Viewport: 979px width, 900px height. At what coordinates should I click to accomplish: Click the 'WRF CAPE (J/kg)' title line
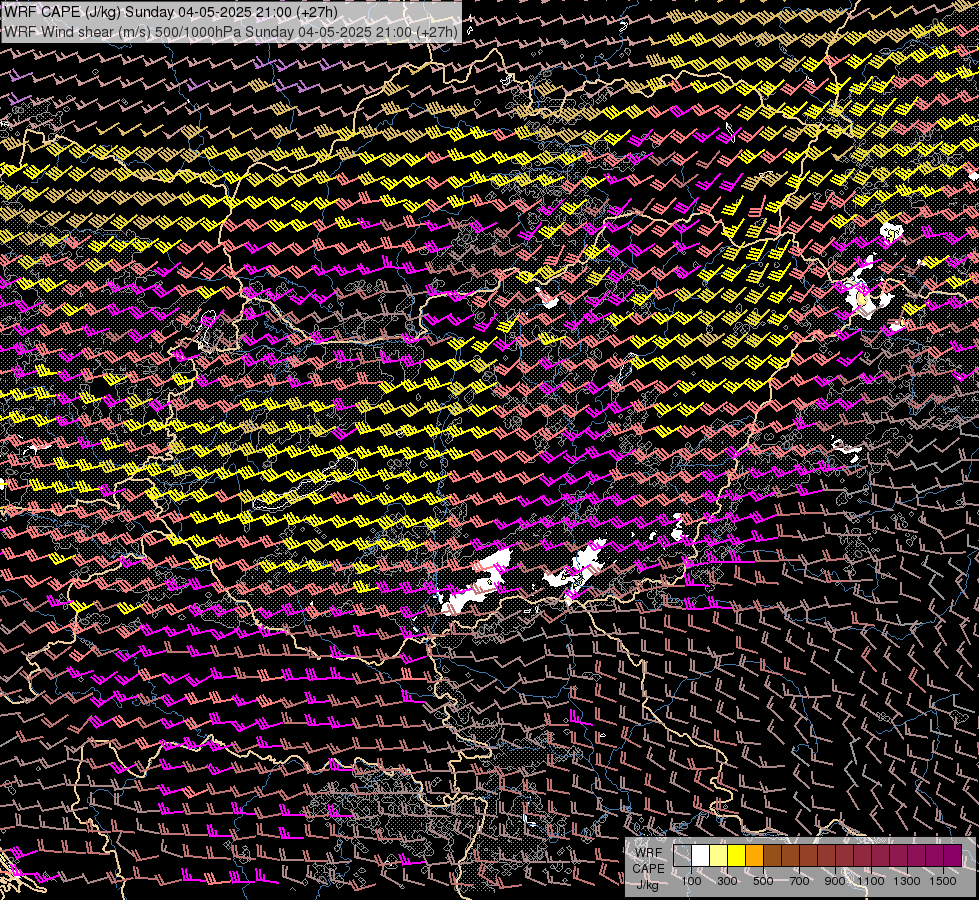171,12
